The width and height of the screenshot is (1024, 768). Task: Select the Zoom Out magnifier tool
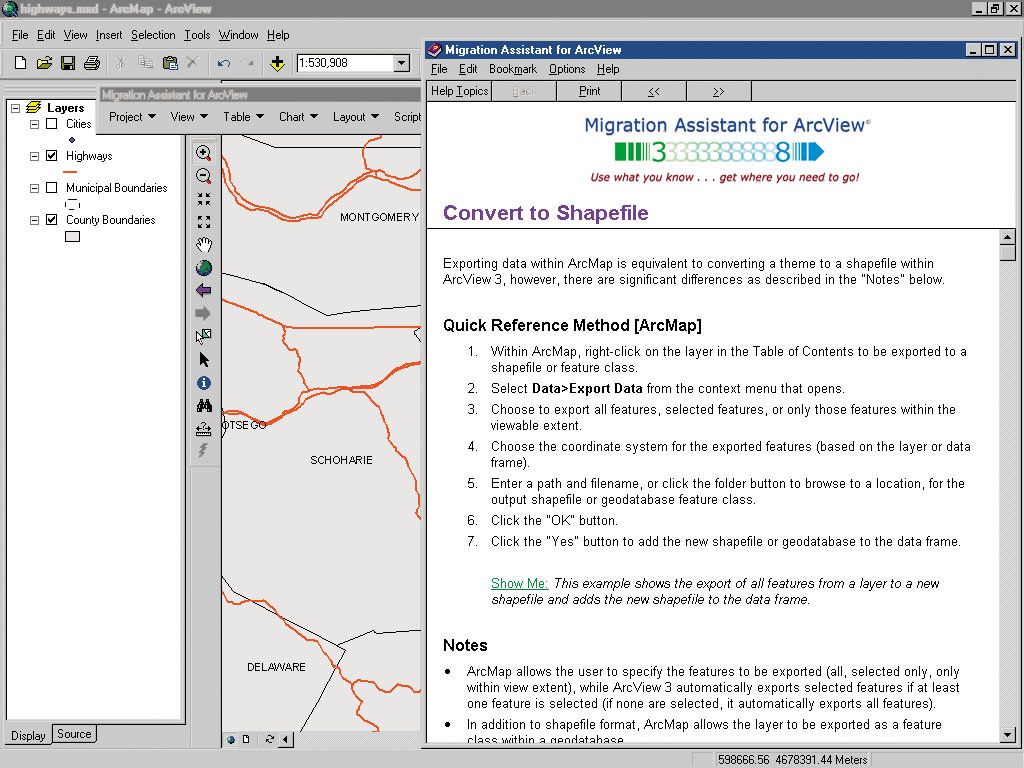click(204, 176)
